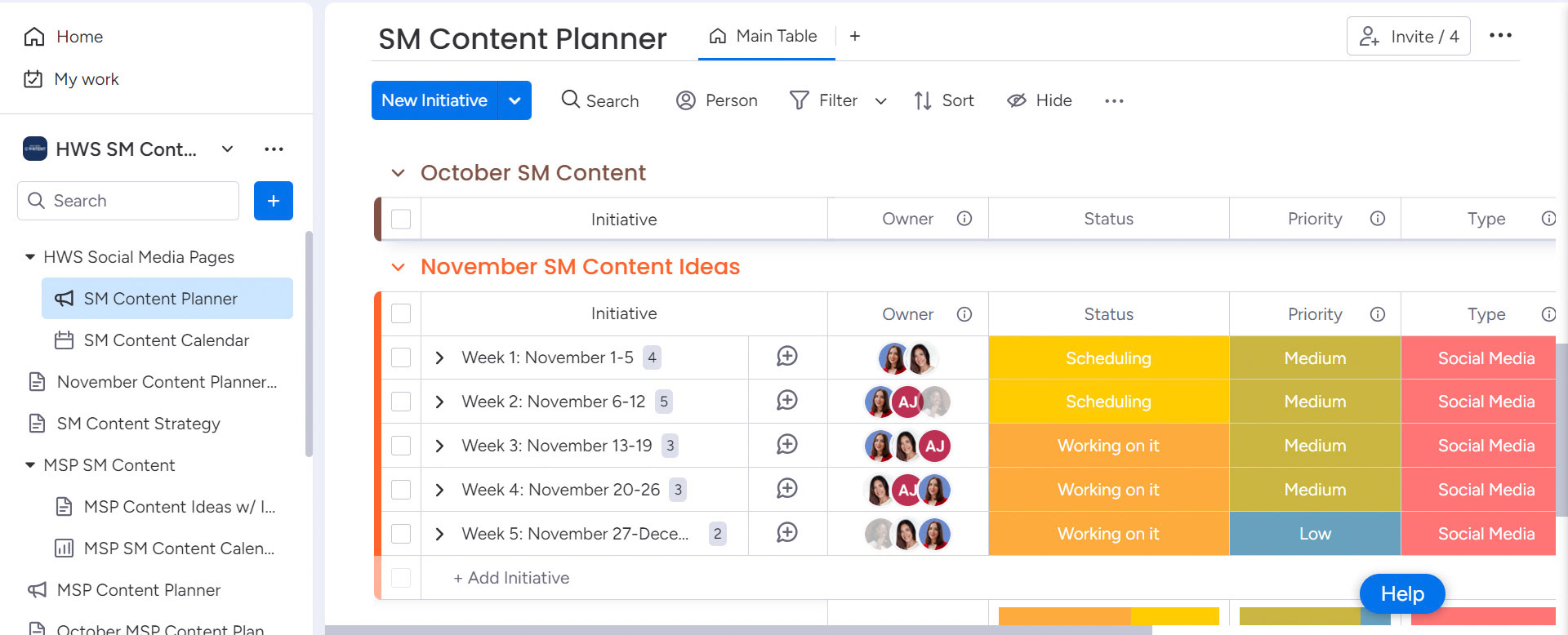Click Type column info icon in November group
Image resolution: width=1568 pixels, height=635 pixels.
(x=1548, y=314)
